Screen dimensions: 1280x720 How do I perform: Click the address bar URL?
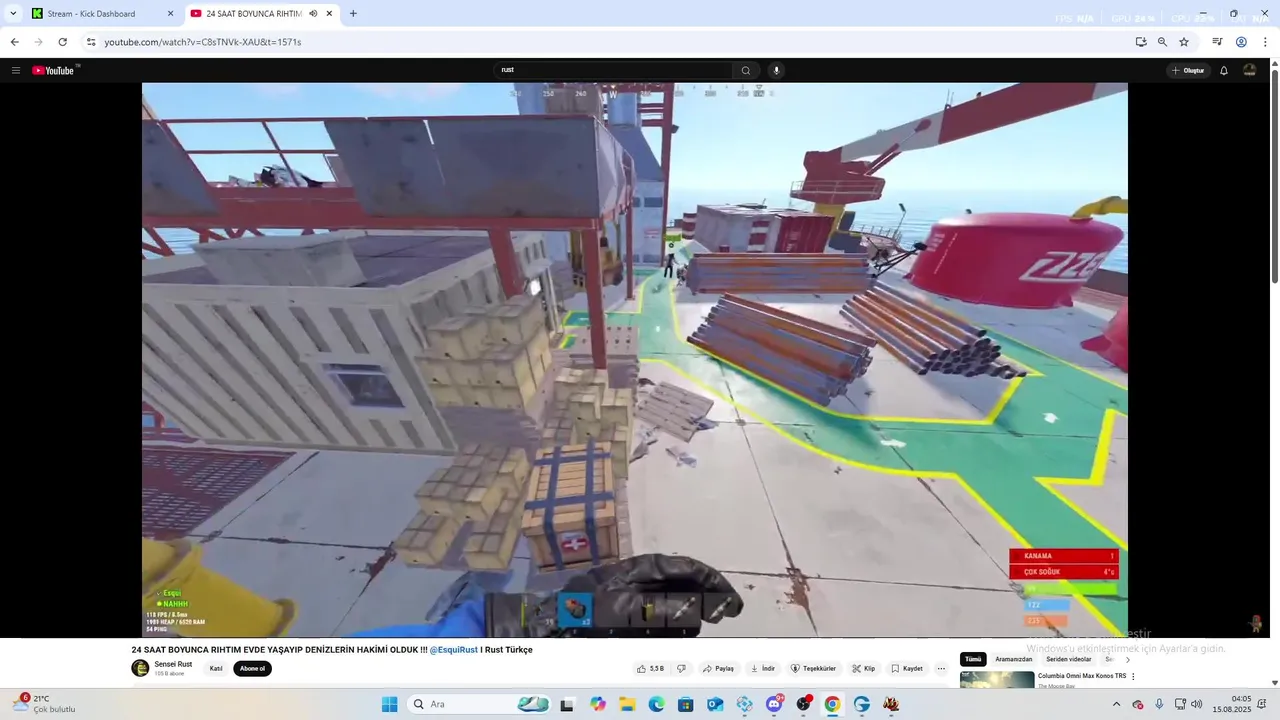coord(203,42)
